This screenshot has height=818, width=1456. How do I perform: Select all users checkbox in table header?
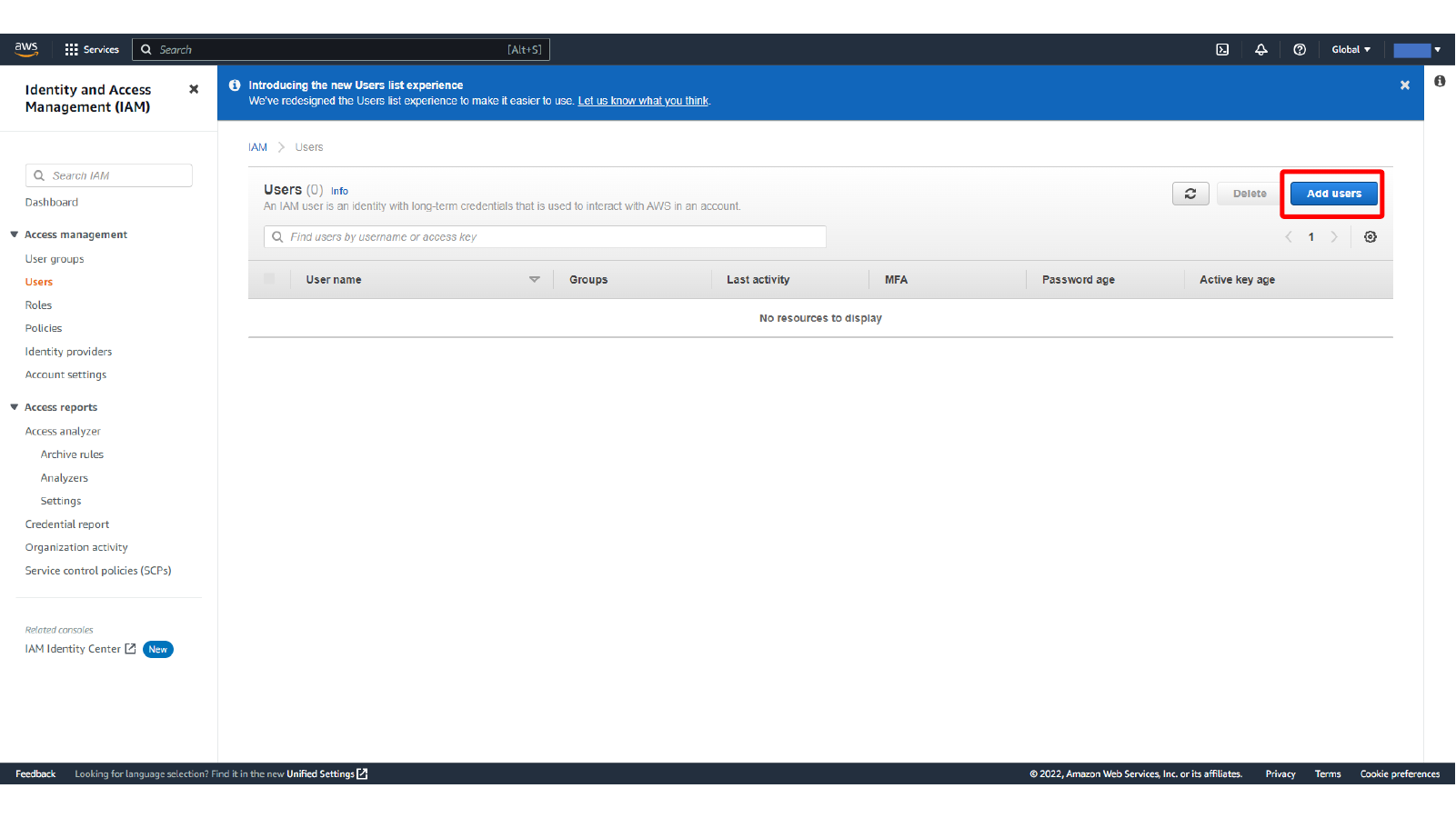tap(269, 279)
